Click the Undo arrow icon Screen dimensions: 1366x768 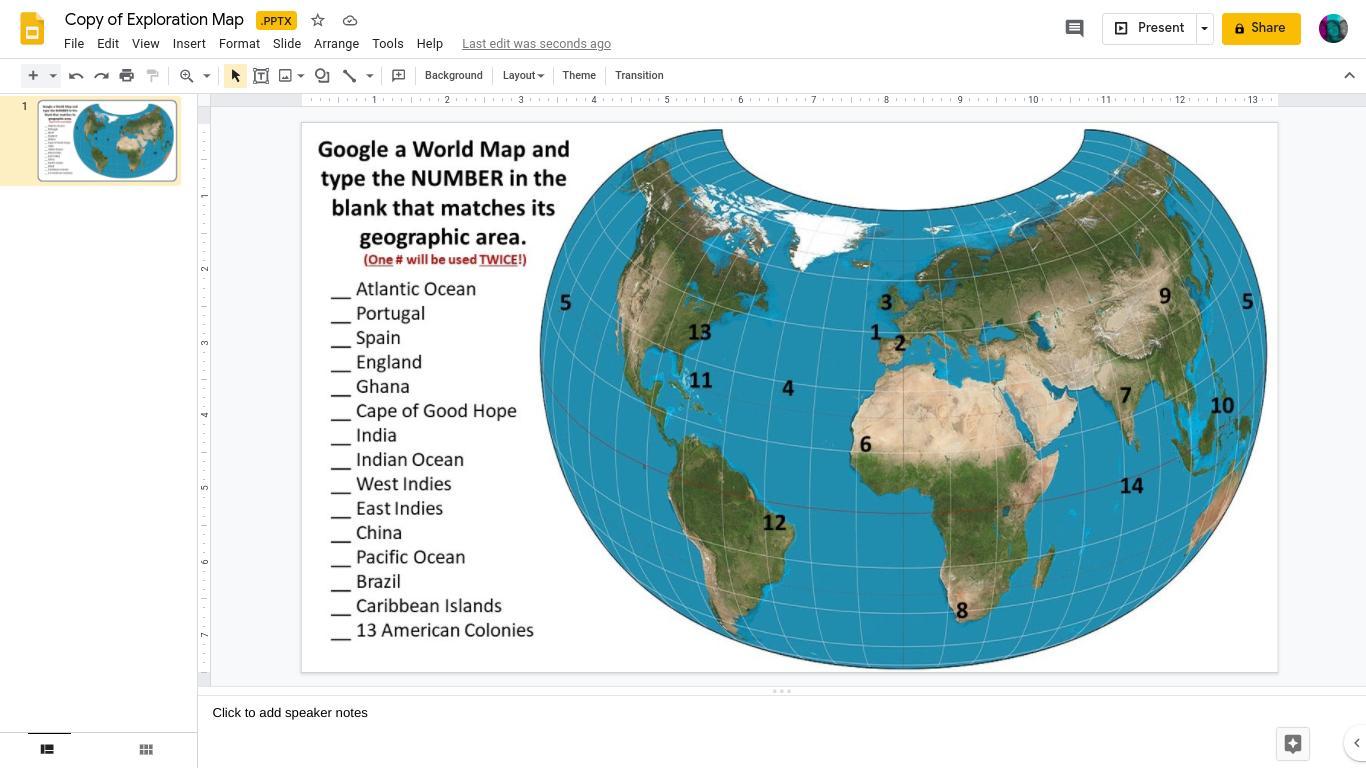[76, 76]
